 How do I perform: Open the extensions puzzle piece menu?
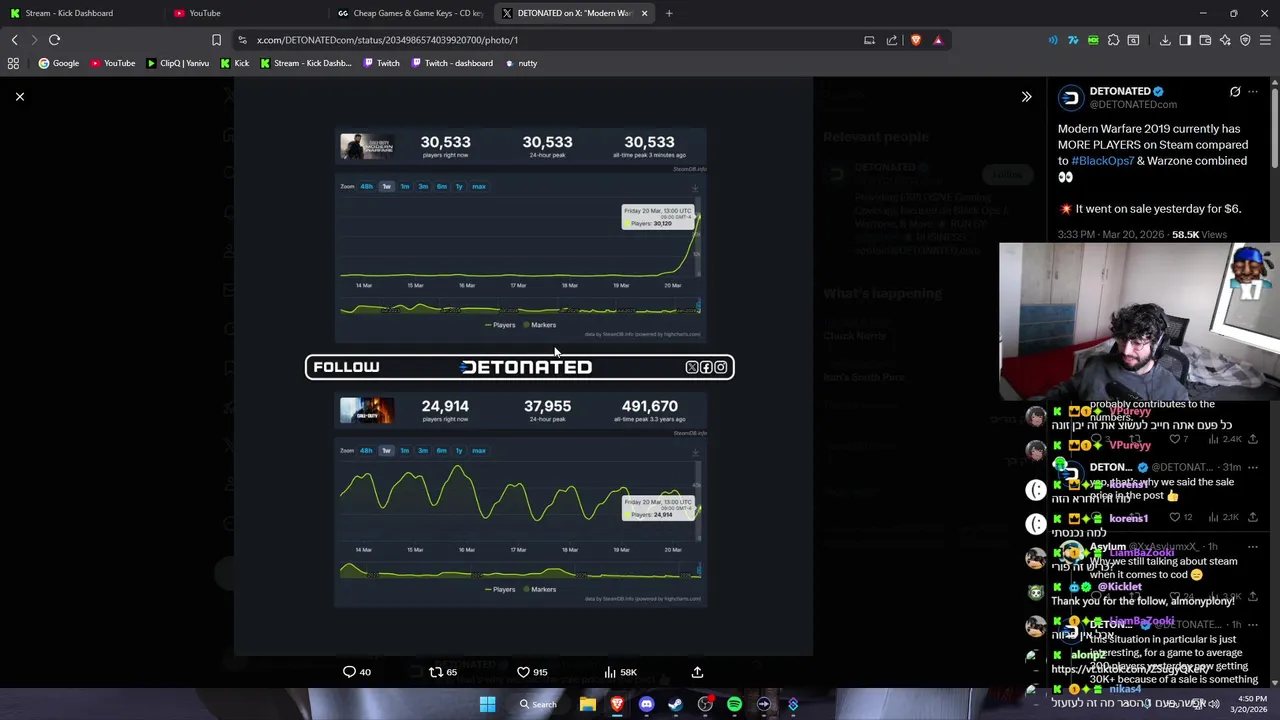(x=1113, y=40)
